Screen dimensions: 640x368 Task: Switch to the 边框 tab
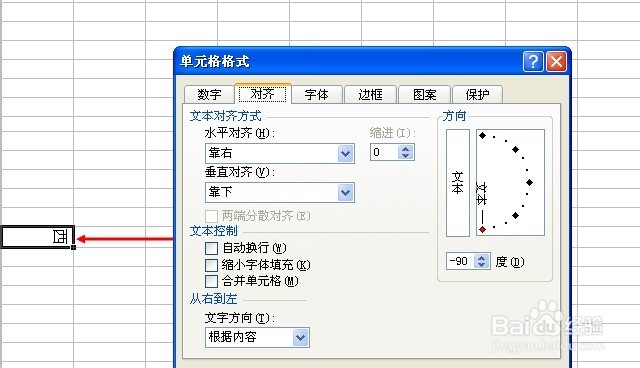[x=370, y=95]
